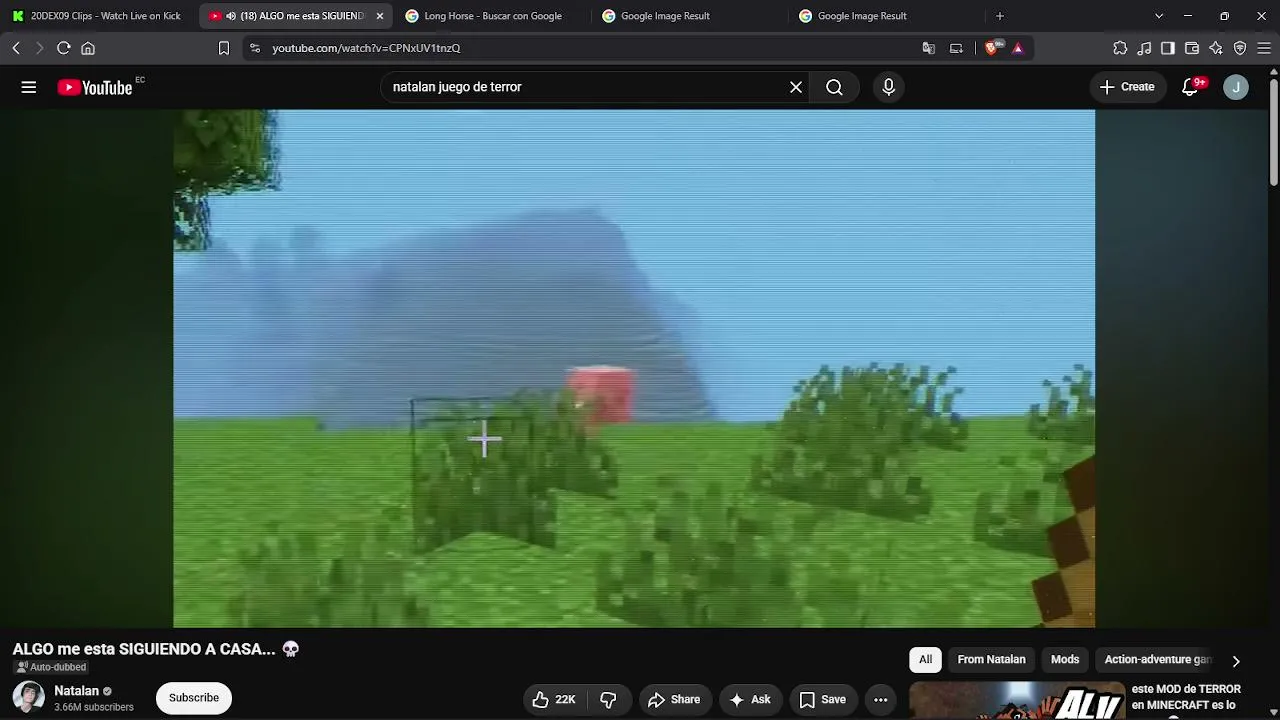Open Brave Wallet
This screenshot has width=1280, height=720.
[x=1192, y=48]
